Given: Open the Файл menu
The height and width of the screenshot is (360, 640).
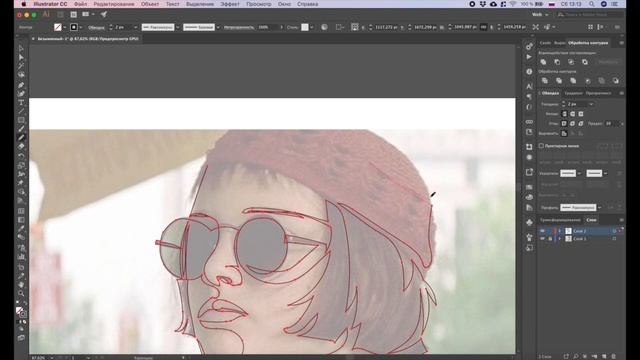Looking at the screenshot, I should click(80, 4).
